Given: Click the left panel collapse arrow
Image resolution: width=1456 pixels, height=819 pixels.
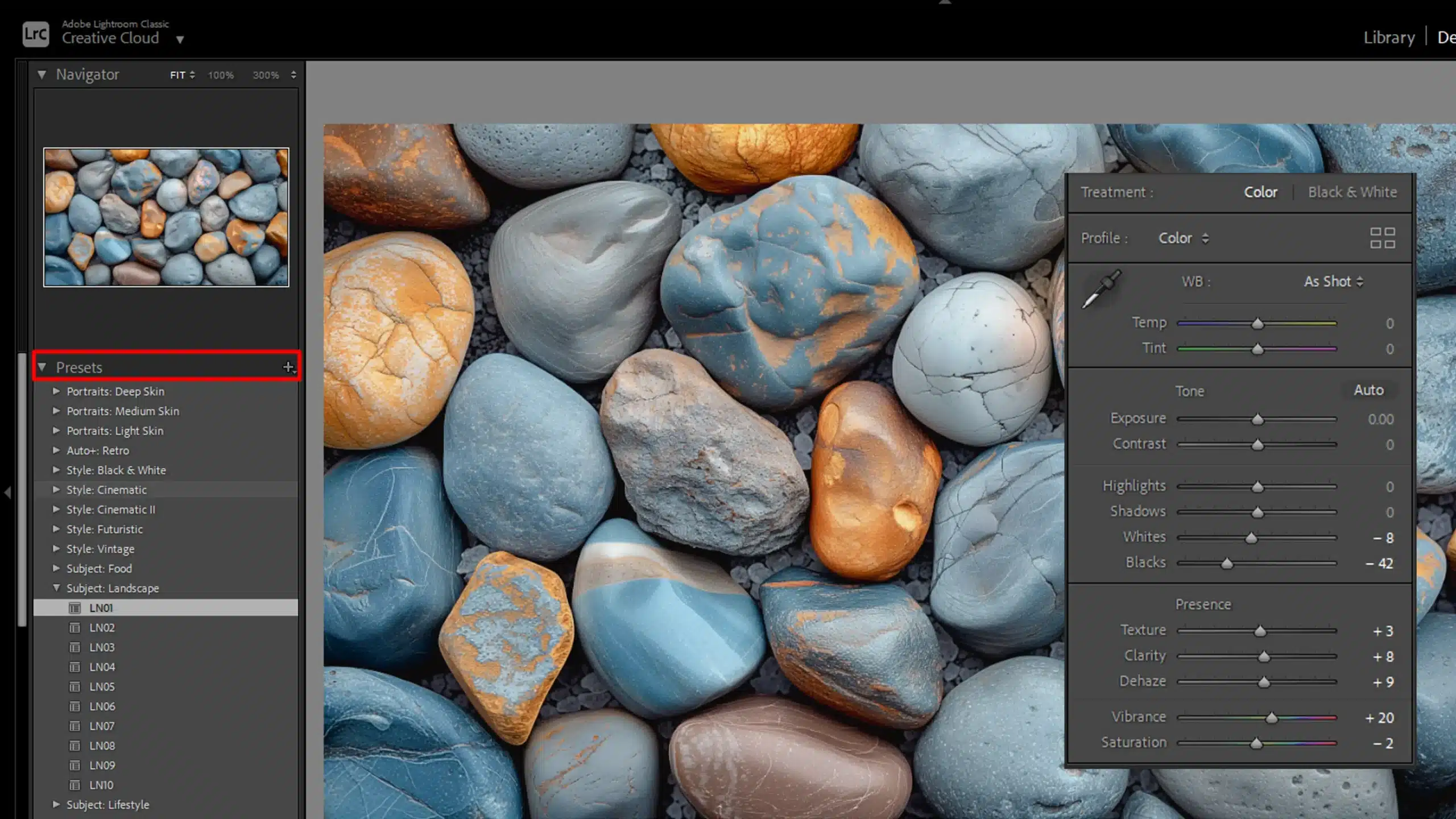Looking at the screenshot, I should tap(7, 493).
